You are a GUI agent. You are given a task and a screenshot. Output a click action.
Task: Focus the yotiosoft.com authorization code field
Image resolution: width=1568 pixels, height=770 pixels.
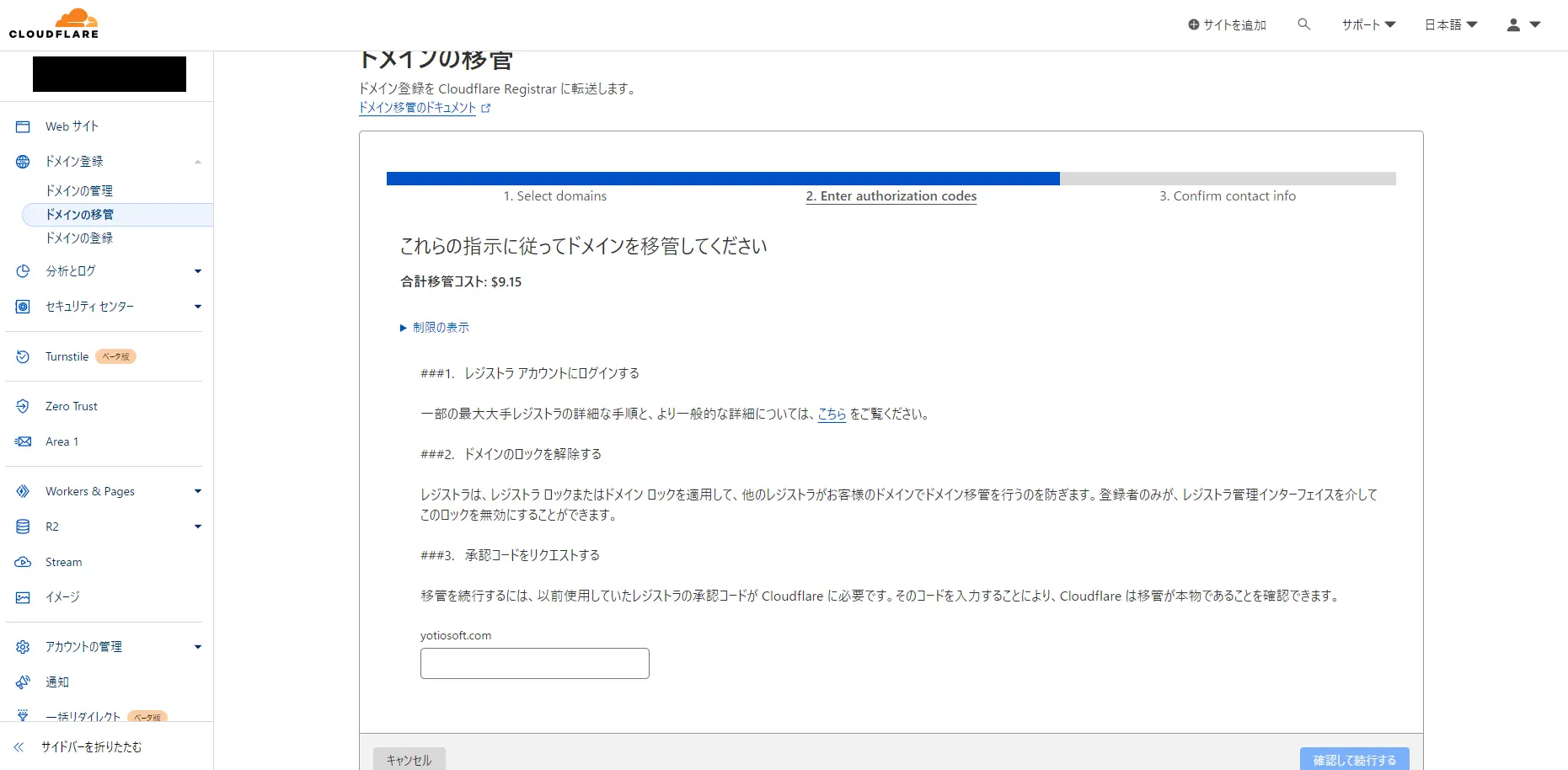535,663
